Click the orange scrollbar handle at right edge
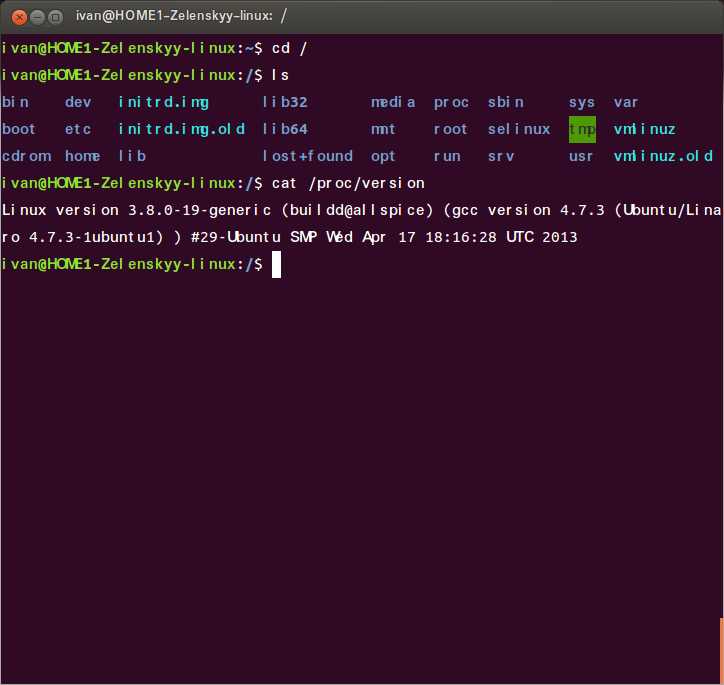 coord(722,651)
